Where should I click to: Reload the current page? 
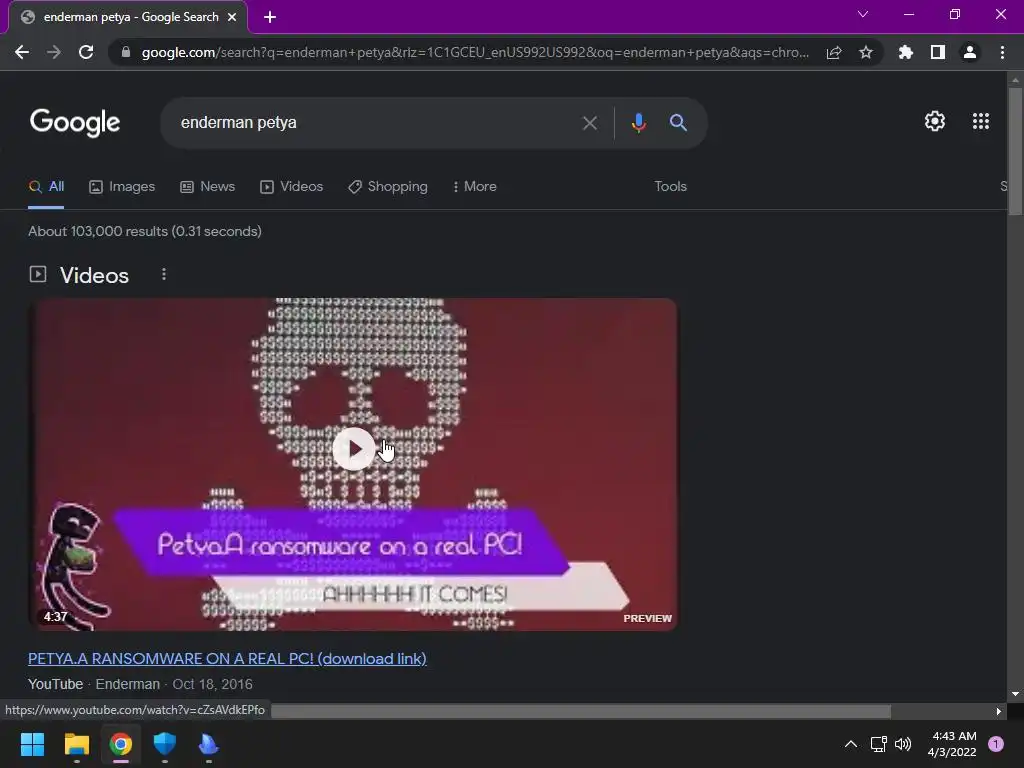tap(86, 52)
